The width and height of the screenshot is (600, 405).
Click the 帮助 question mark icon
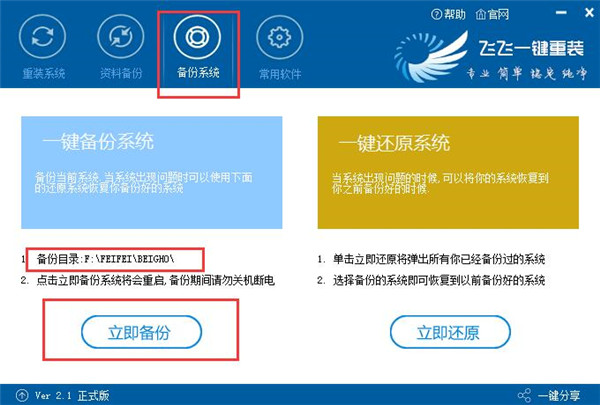coord(437,15)
